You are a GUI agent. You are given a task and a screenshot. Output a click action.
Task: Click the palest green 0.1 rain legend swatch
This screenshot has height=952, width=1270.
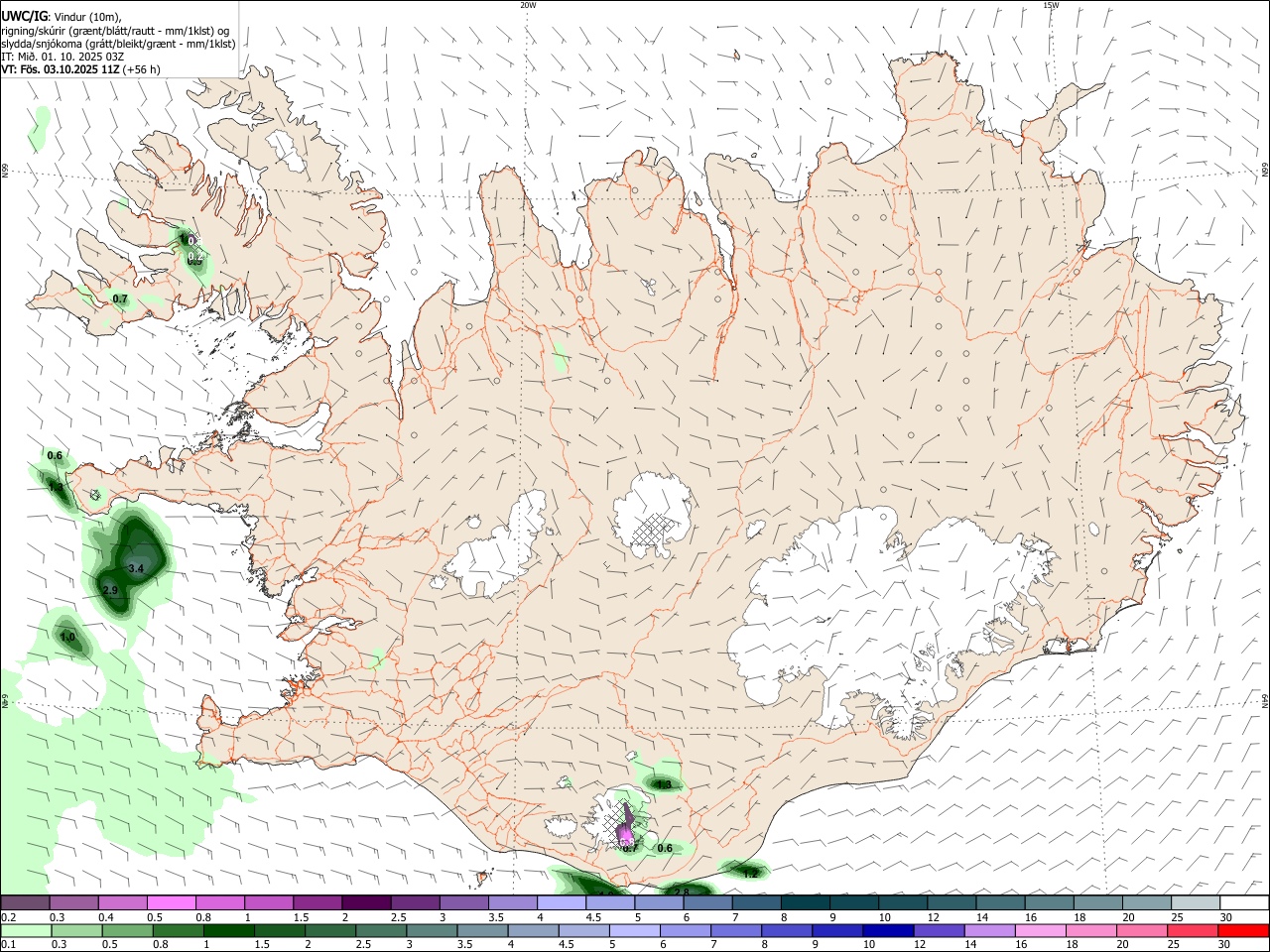[26, 931]
